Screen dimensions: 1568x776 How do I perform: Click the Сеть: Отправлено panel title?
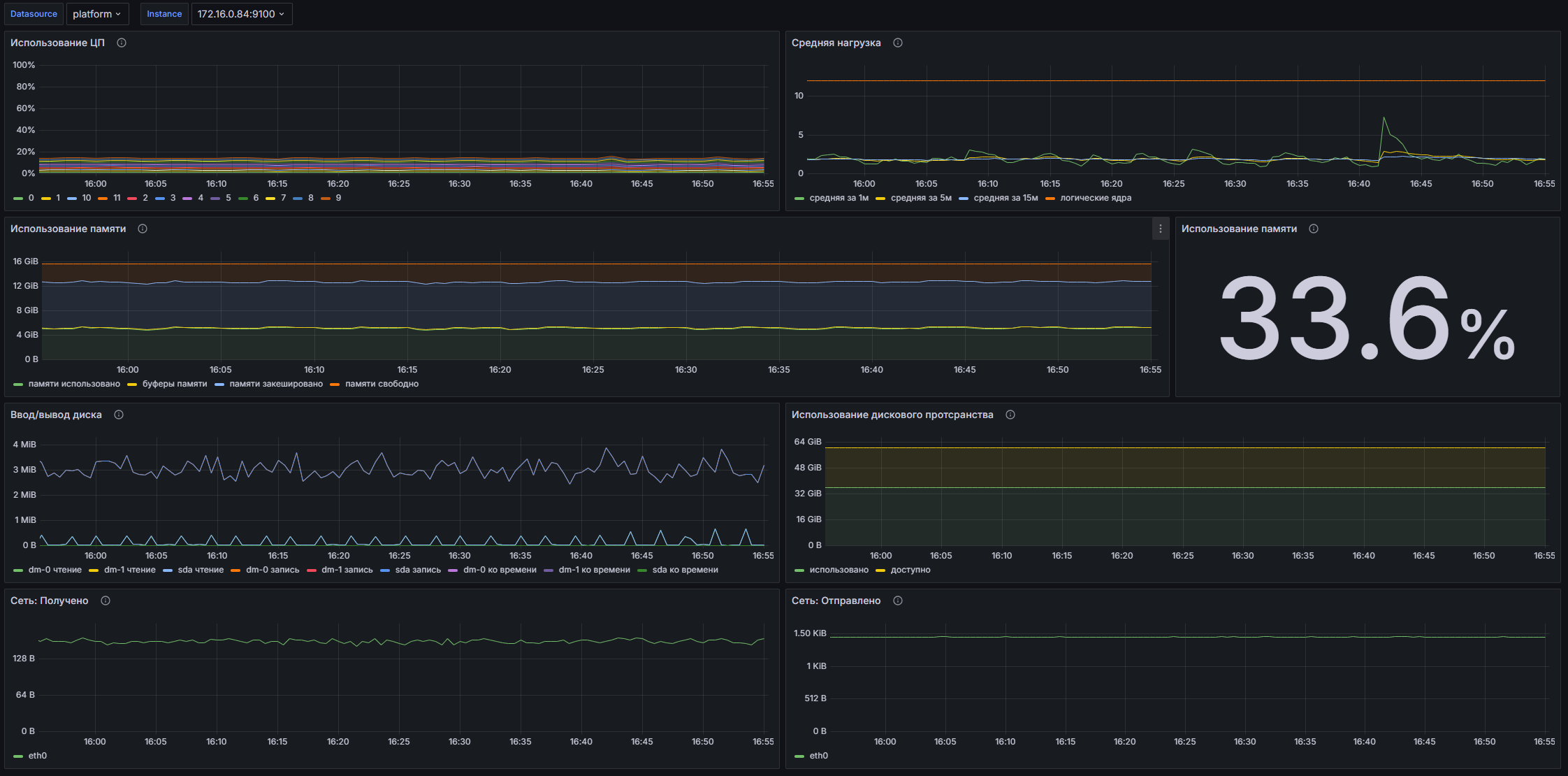[836, 601]
